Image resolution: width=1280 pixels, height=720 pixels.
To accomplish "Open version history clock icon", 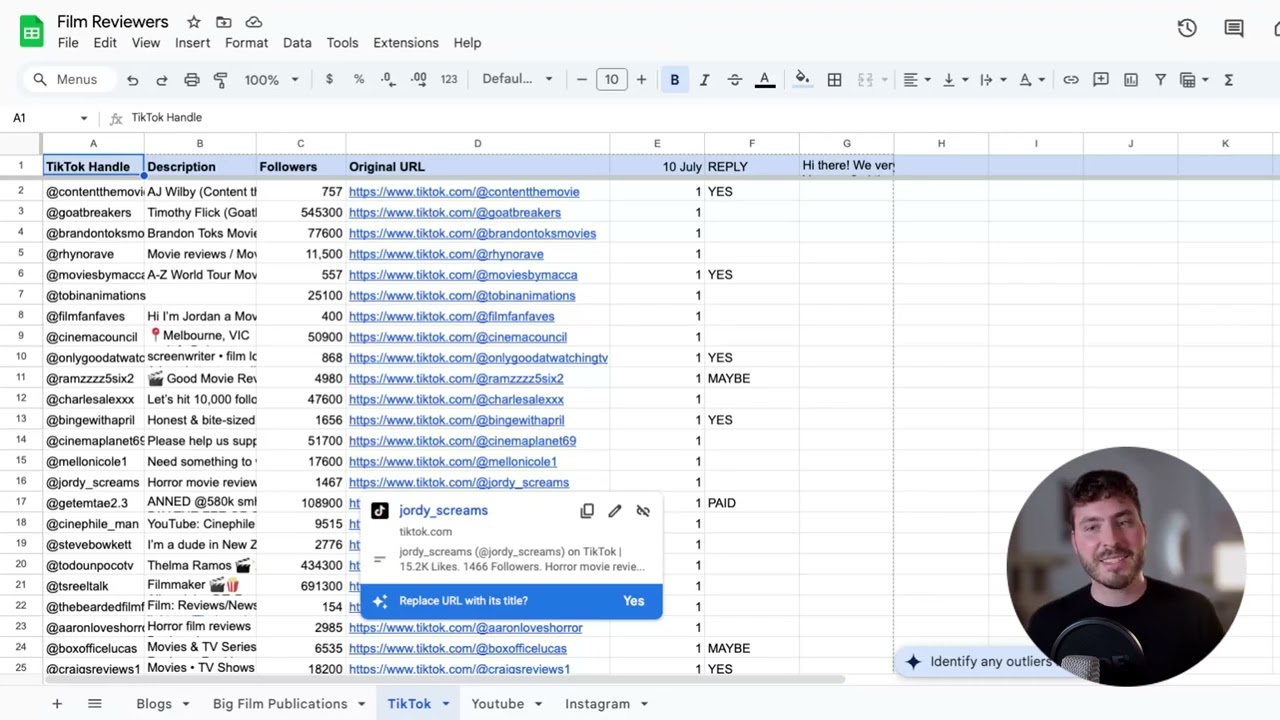I will coord(1187,28).
